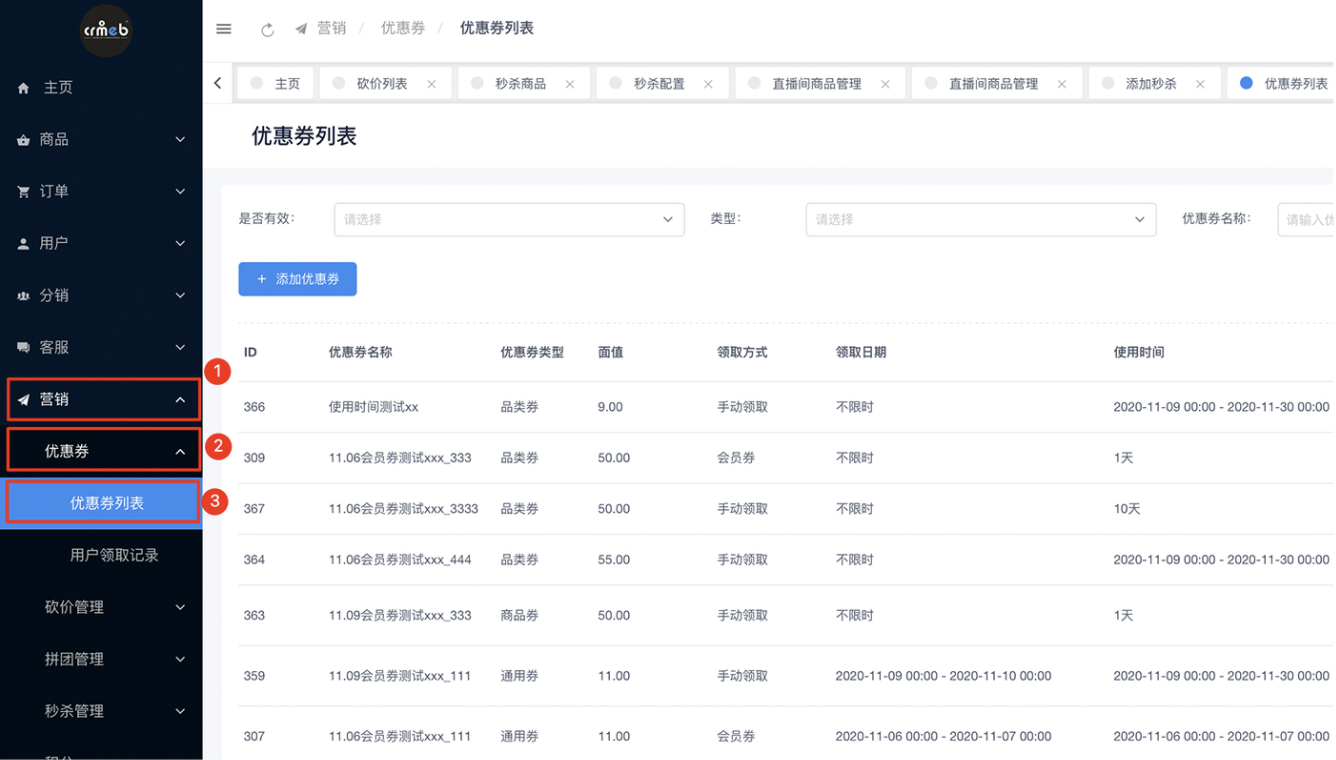Click the 优惠券 breadcrumb link
This screenshot has height=760, width=1336.
403,28
